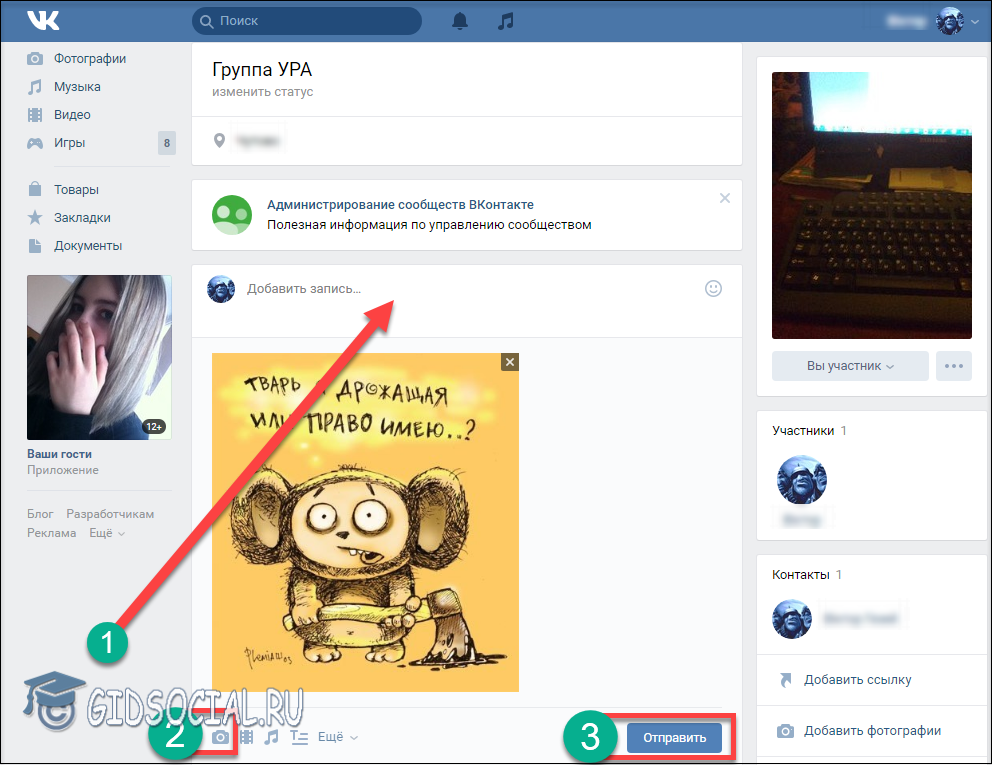The image size is (992, 765).
Task: Go to Документы in sidebar
Action: 88,245
